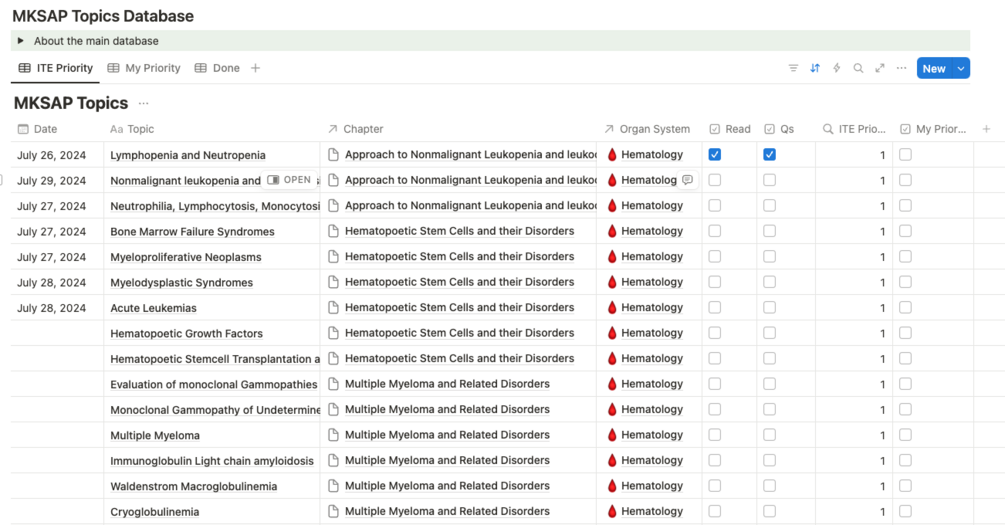Check Read for Hematopoetic Growth Factors
This screenshot has height=525, width=1005.
point(715,333)
